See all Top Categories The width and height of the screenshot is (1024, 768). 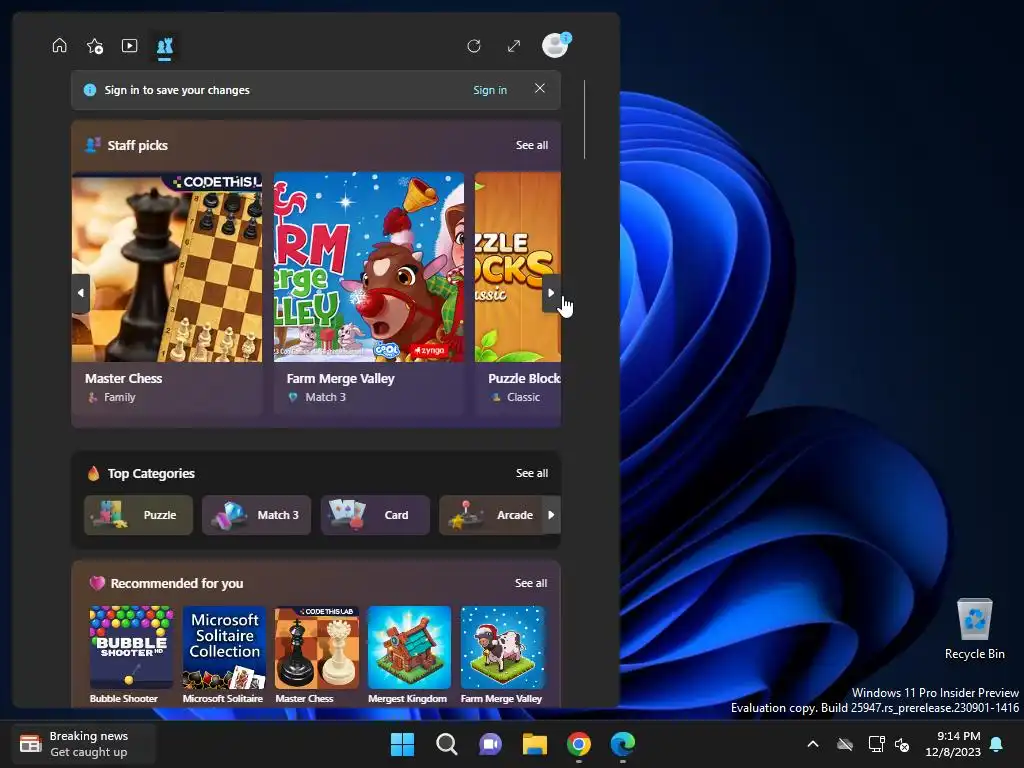(x=532, y=473)
